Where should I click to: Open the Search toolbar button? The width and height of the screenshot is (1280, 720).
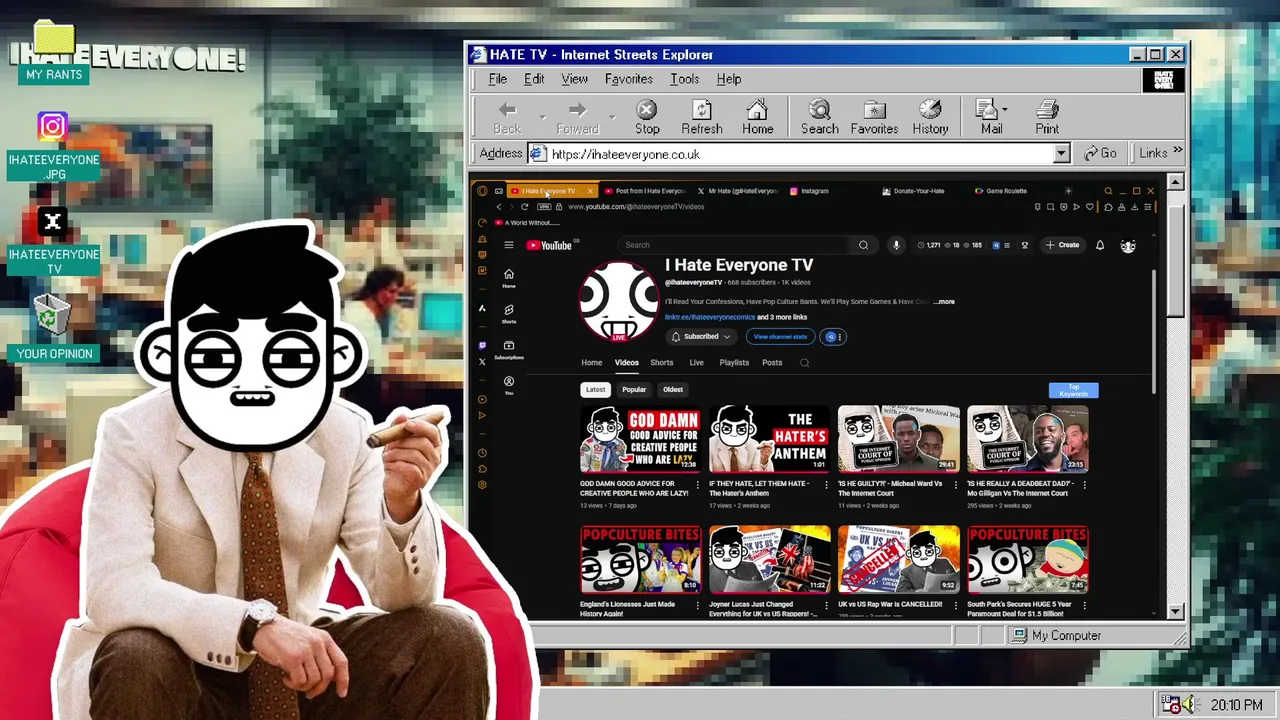(x=819, y=117)
